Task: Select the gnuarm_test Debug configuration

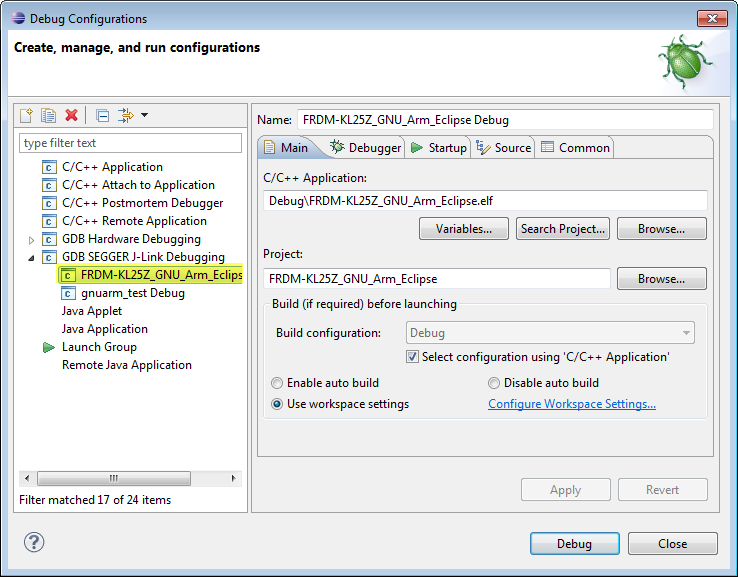Action: point(132,293)
